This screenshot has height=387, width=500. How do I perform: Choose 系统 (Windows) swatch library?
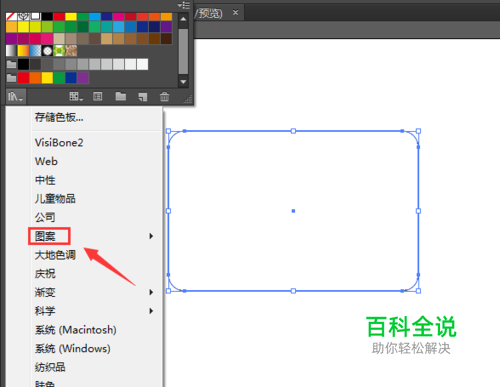[x=73, y=349]
